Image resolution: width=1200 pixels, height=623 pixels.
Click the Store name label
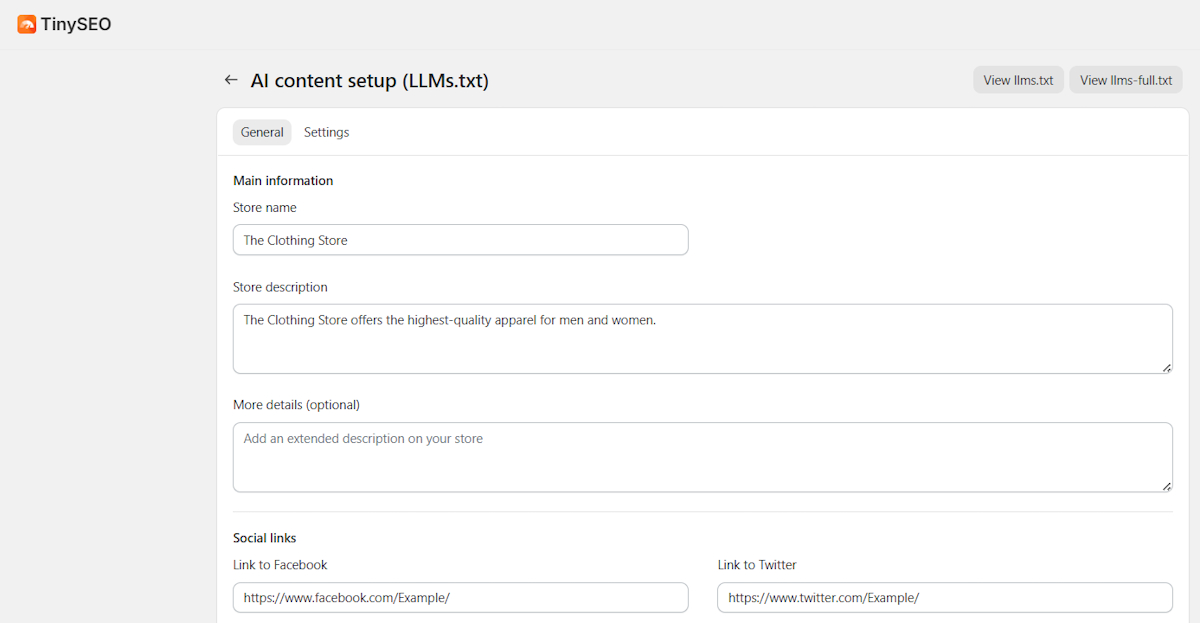[x=265, y=208]
